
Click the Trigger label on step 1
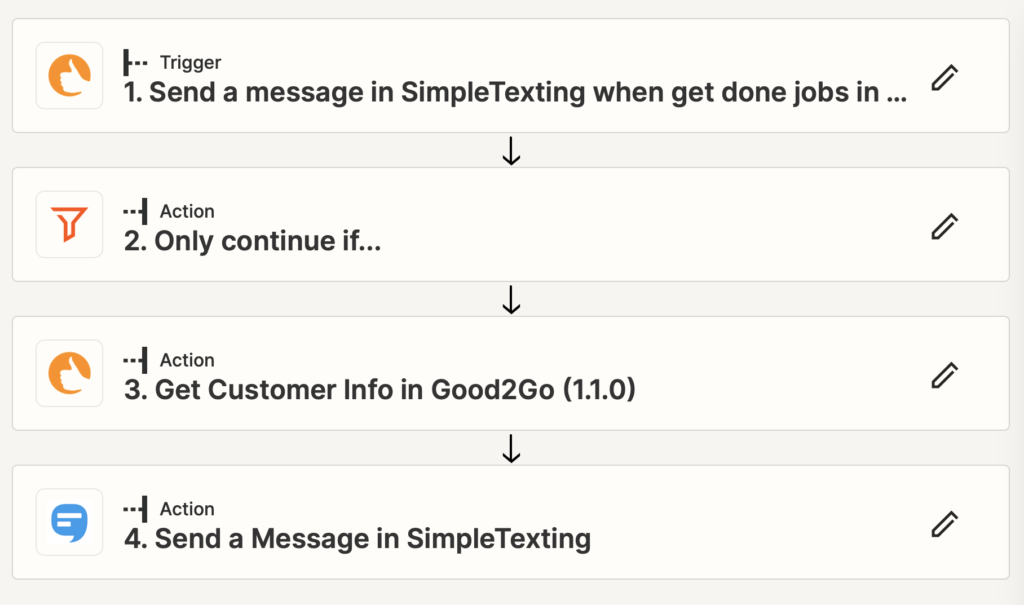tap(190, 62)
